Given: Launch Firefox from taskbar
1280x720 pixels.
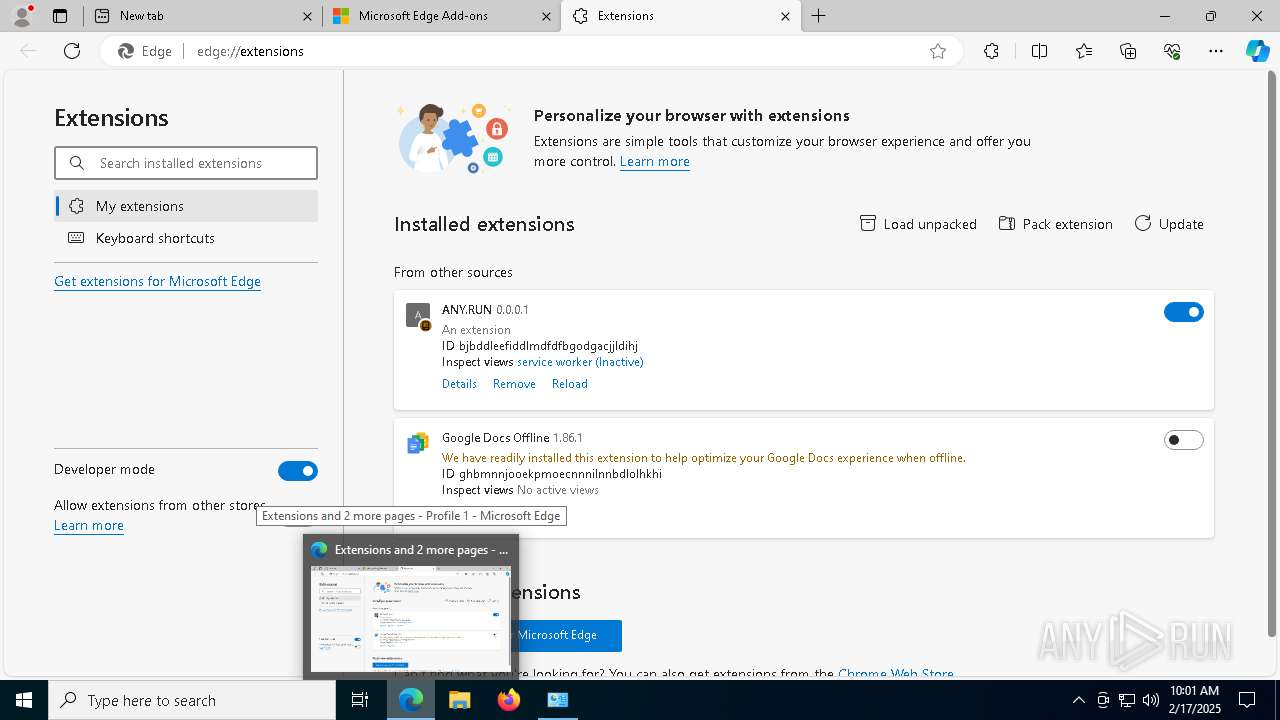Looking at the screenshot, I should 508,700.
